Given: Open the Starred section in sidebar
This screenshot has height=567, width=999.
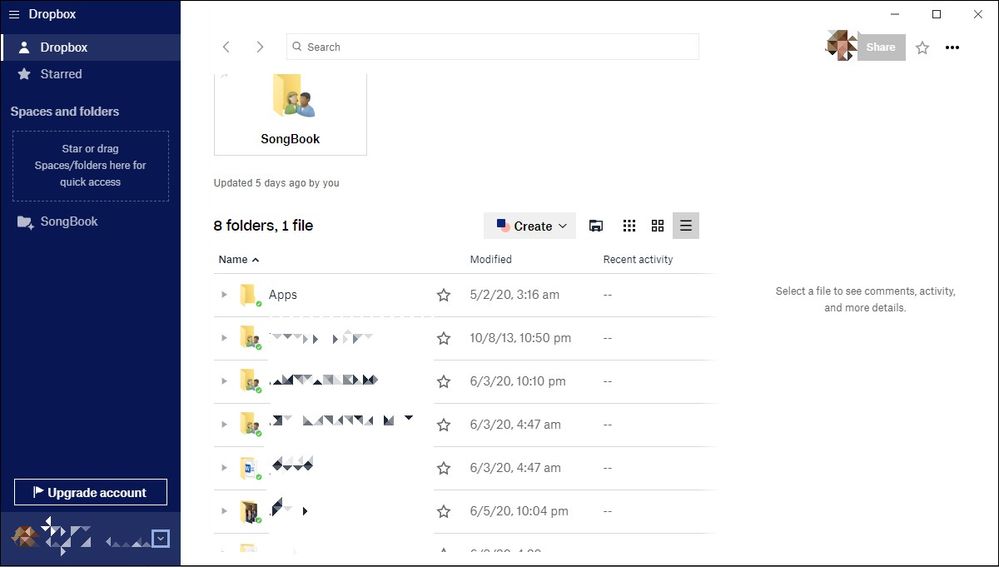Looking at the screenshot, I should [91, 74].
